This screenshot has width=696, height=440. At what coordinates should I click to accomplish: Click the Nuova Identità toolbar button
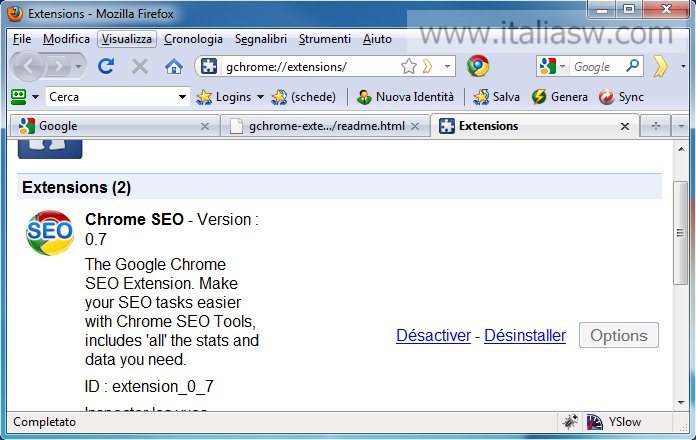pyautogui.click(x=405, y=97)
